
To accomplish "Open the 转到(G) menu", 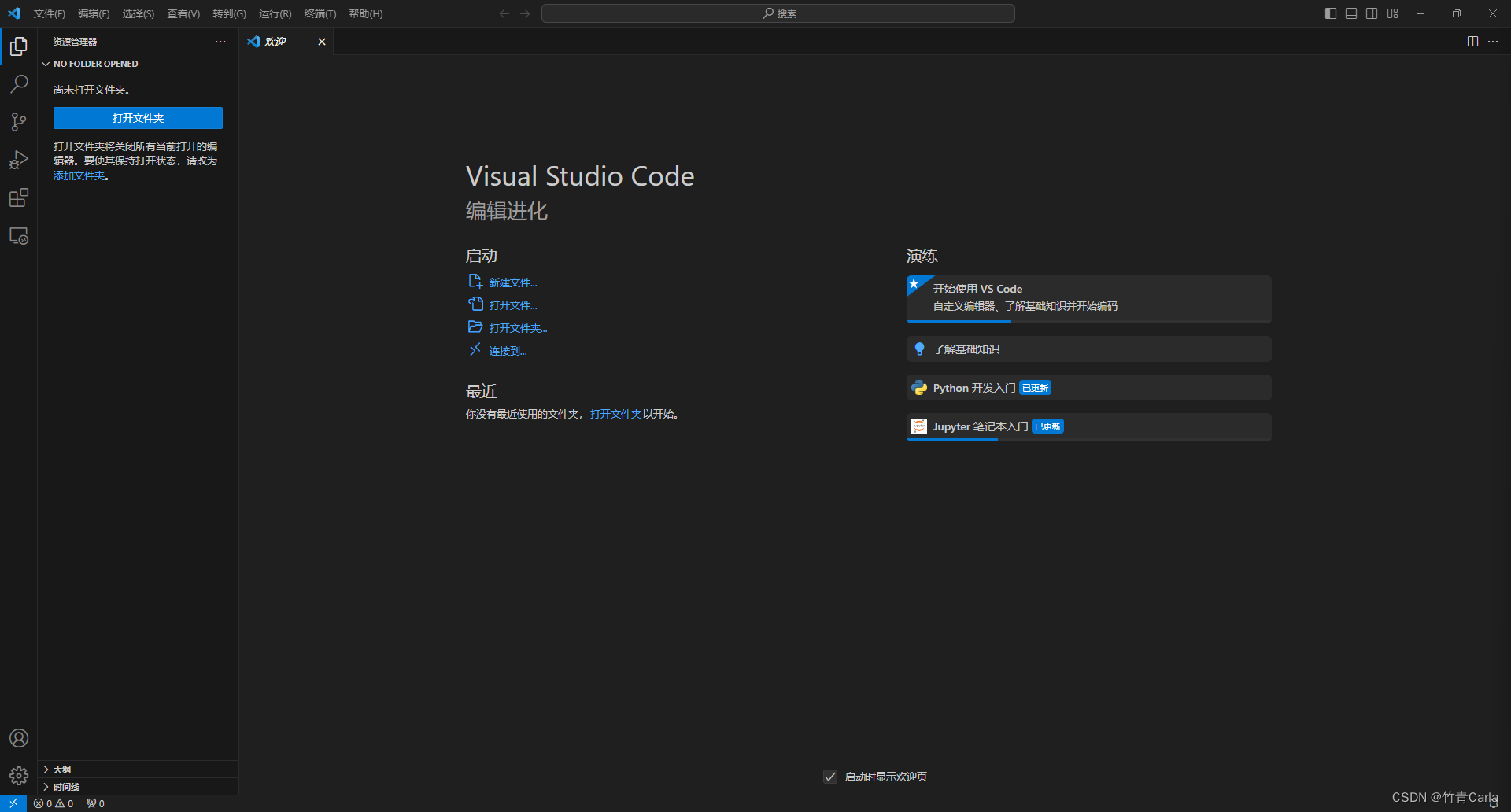I will click(x=229, y=13).
